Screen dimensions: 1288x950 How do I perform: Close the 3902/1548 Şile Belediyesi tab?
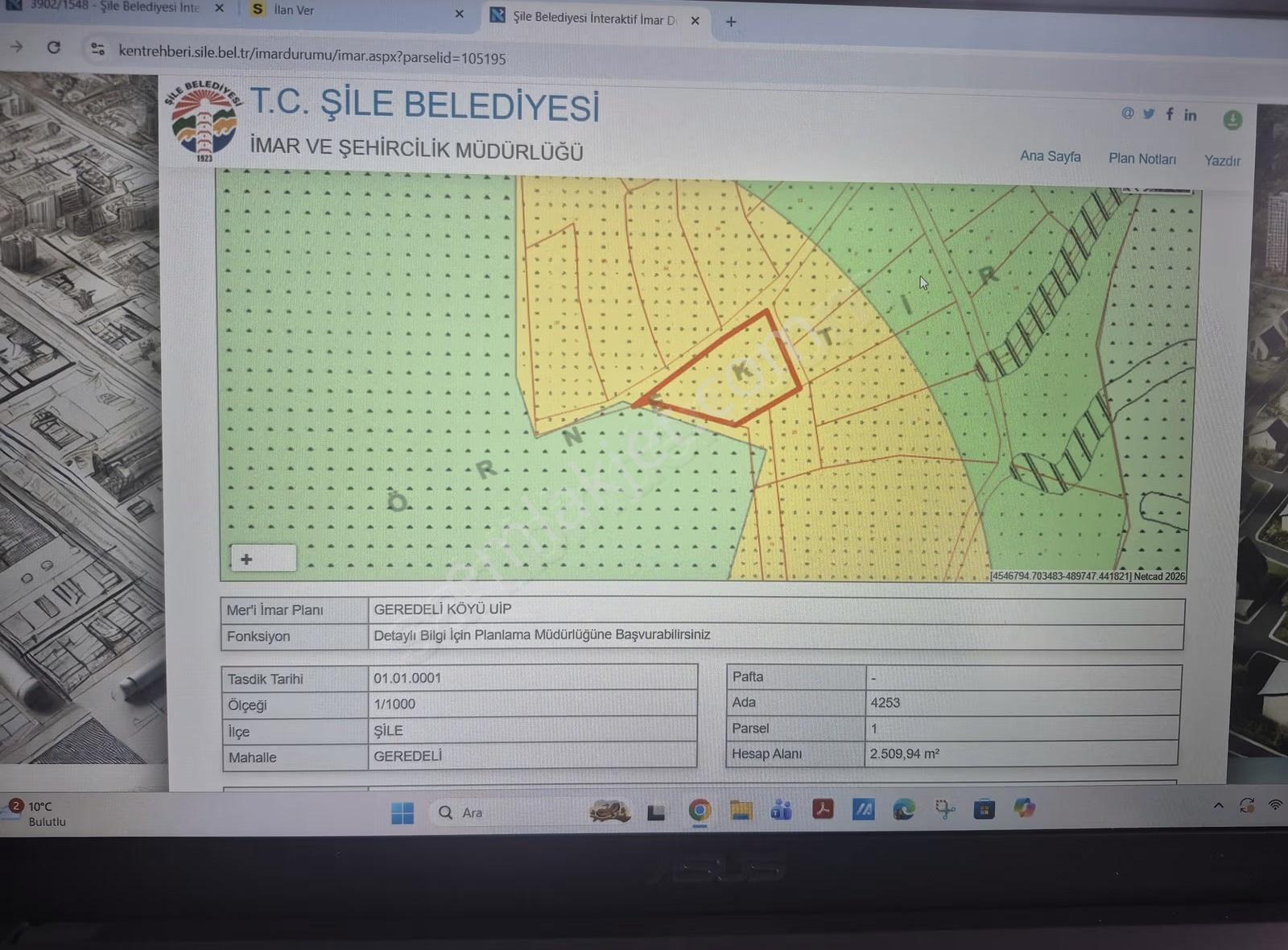(x=219, y=8)
